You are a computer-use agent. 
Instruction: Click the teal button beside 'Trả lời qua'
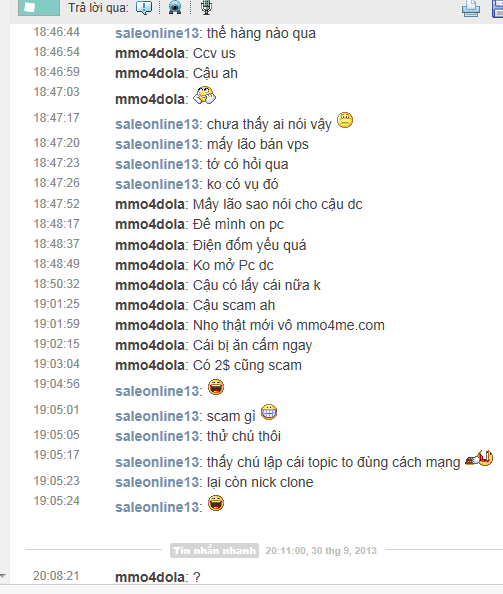pos(39,7)
